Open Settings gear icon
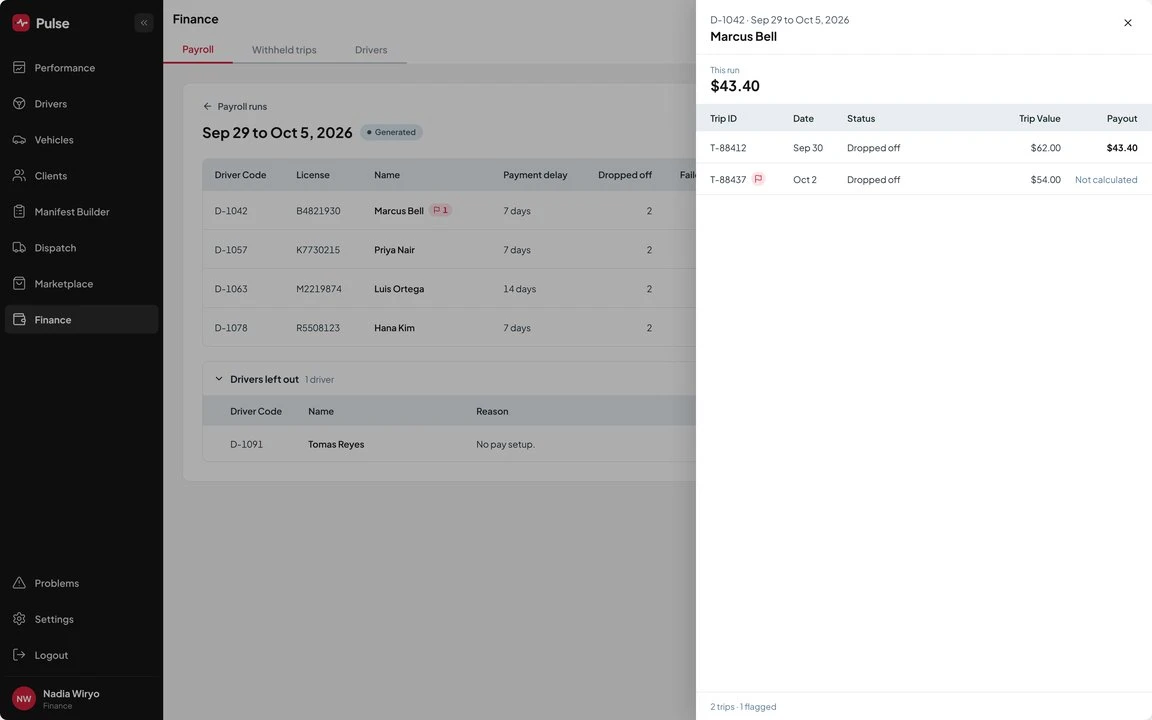 tap(19, 619)
